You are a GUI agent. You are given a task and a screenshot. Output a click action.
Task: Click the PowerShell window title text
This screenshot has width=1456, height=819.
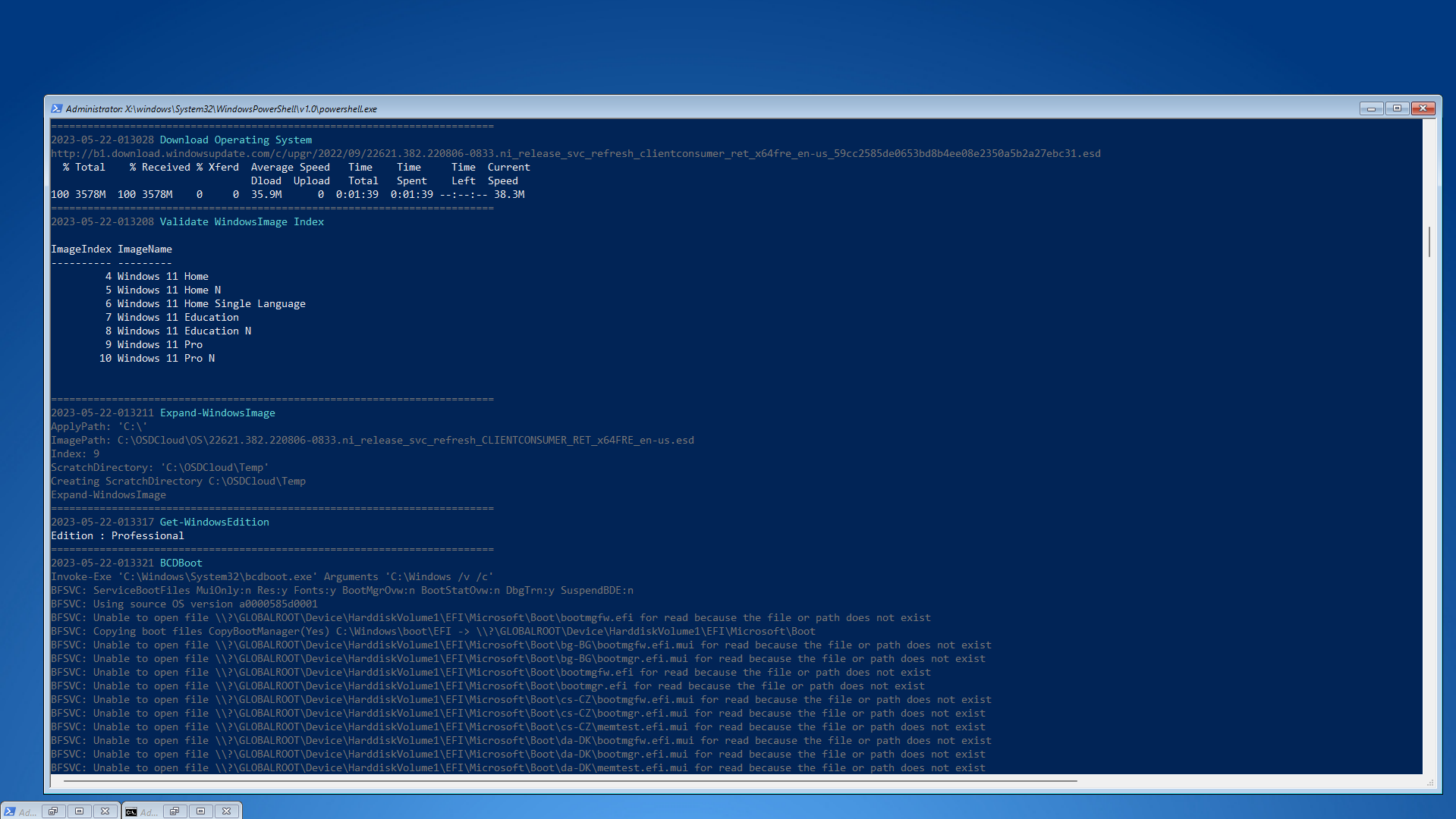click(x=221, y=109)
